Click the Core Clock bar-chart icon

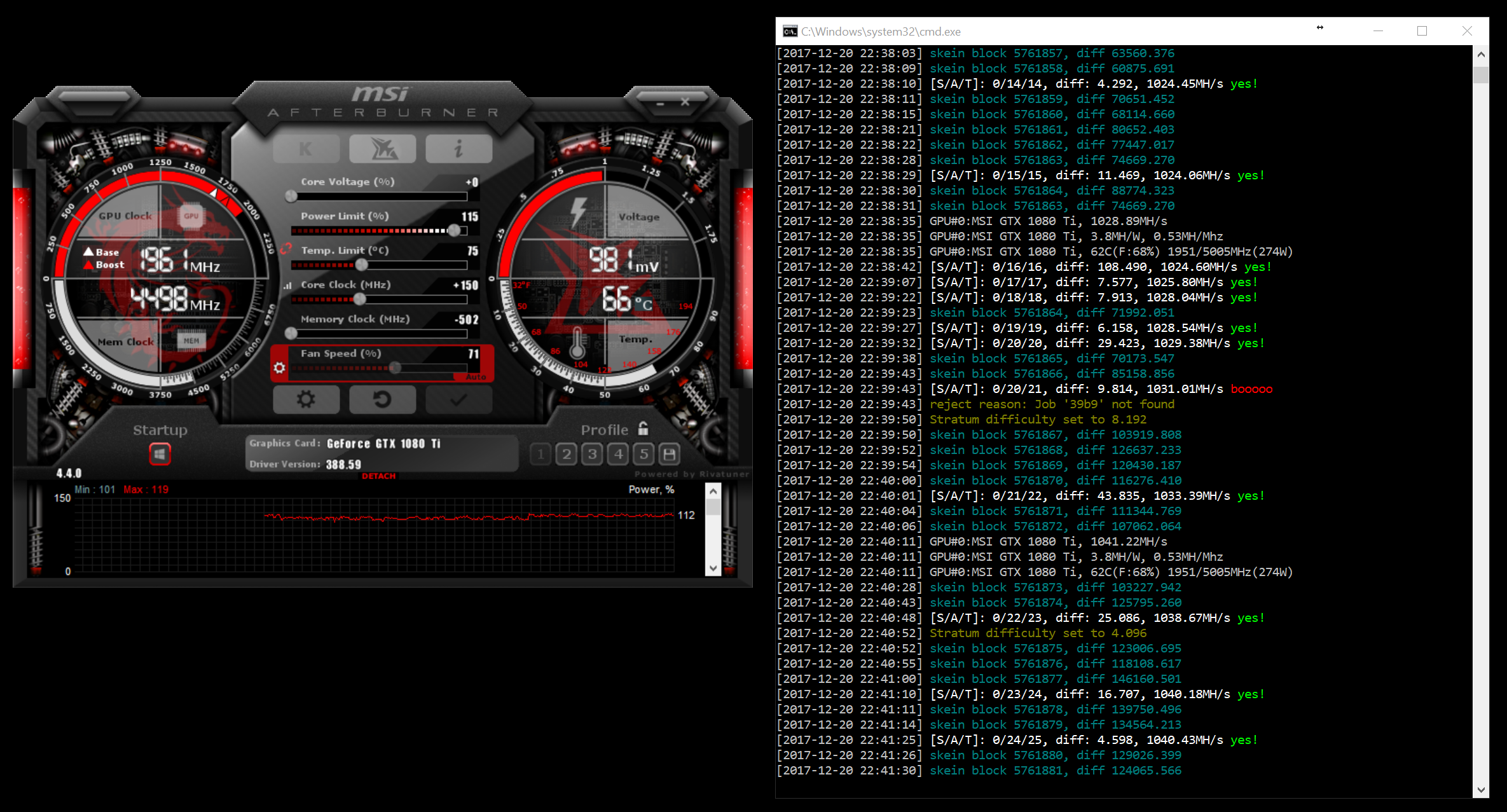tap(288, 286)
